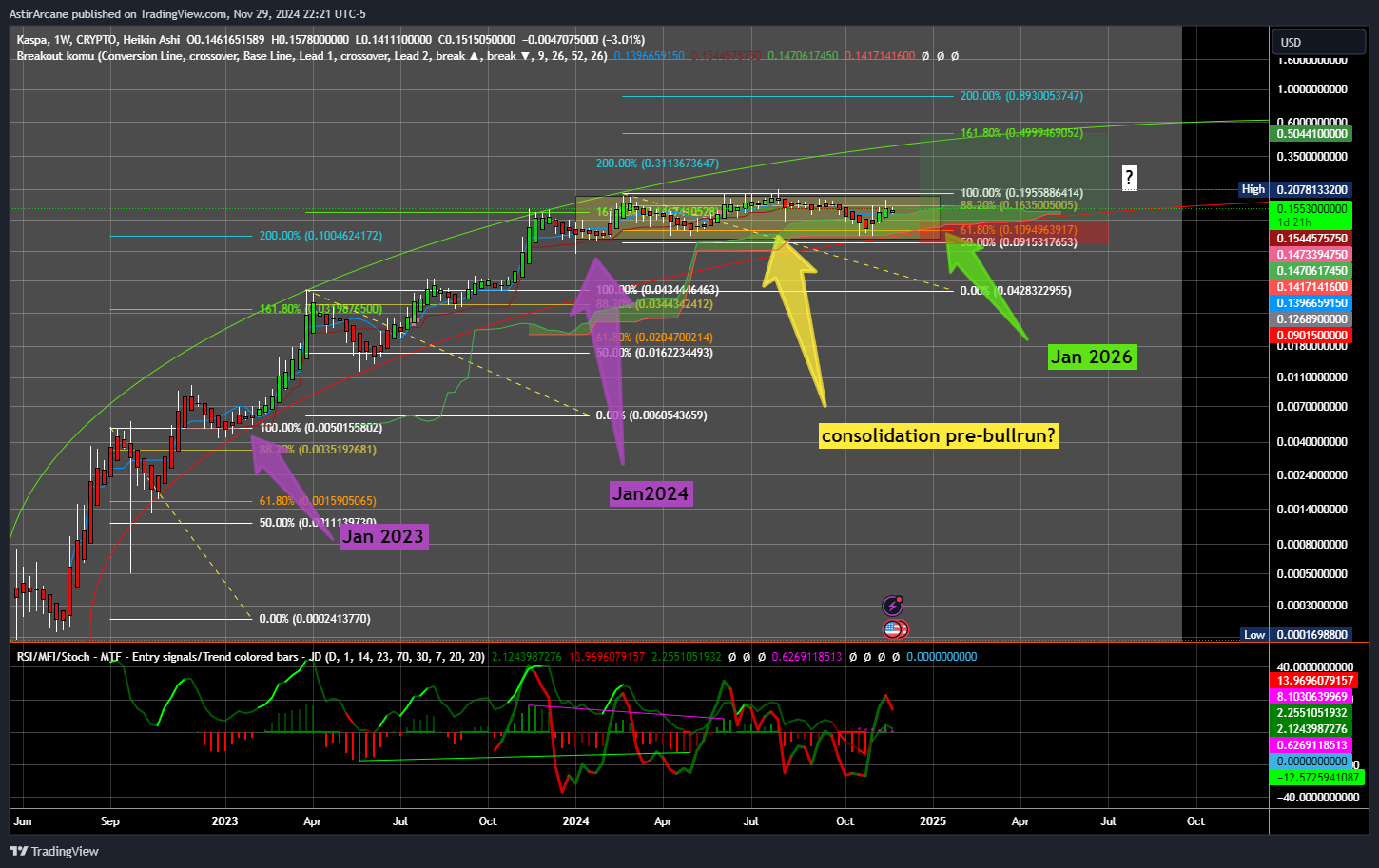Click the pink 0.1473394750 price label
This screenshot has width=1379, height=868.
1311,255
